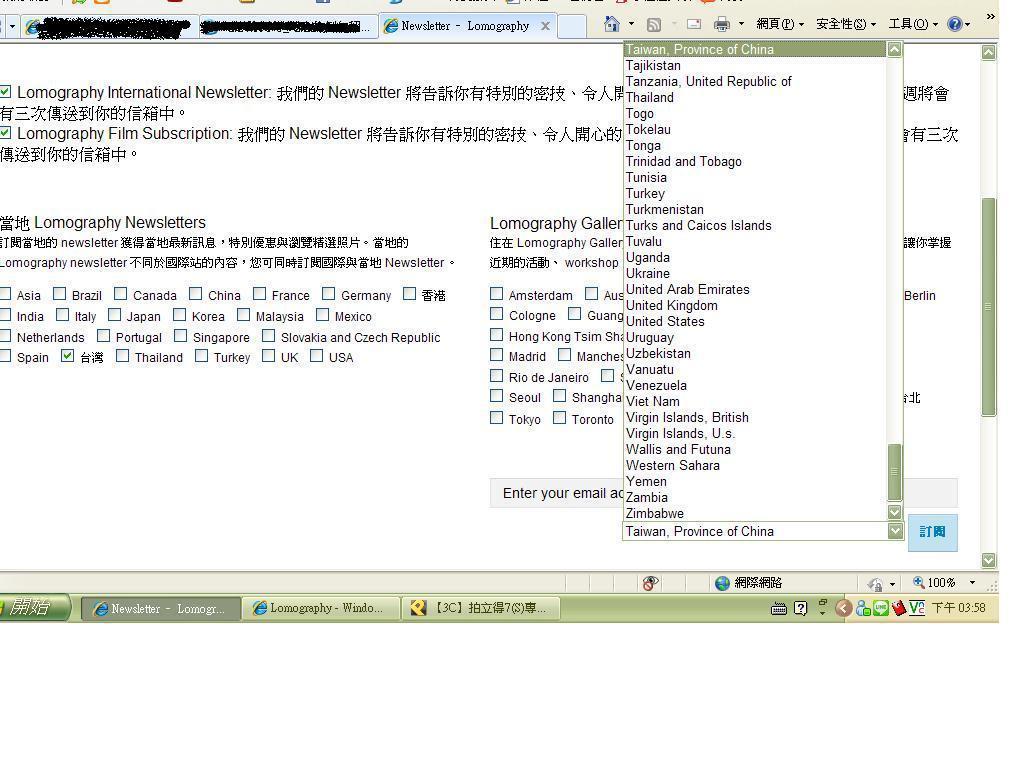
Task: Open the browser Home page icon
Action: click(x=611, y=25)
